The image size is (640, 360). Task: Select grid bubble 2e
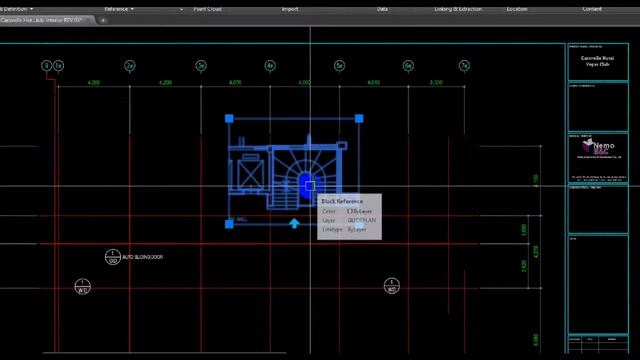tap(130, 65)
